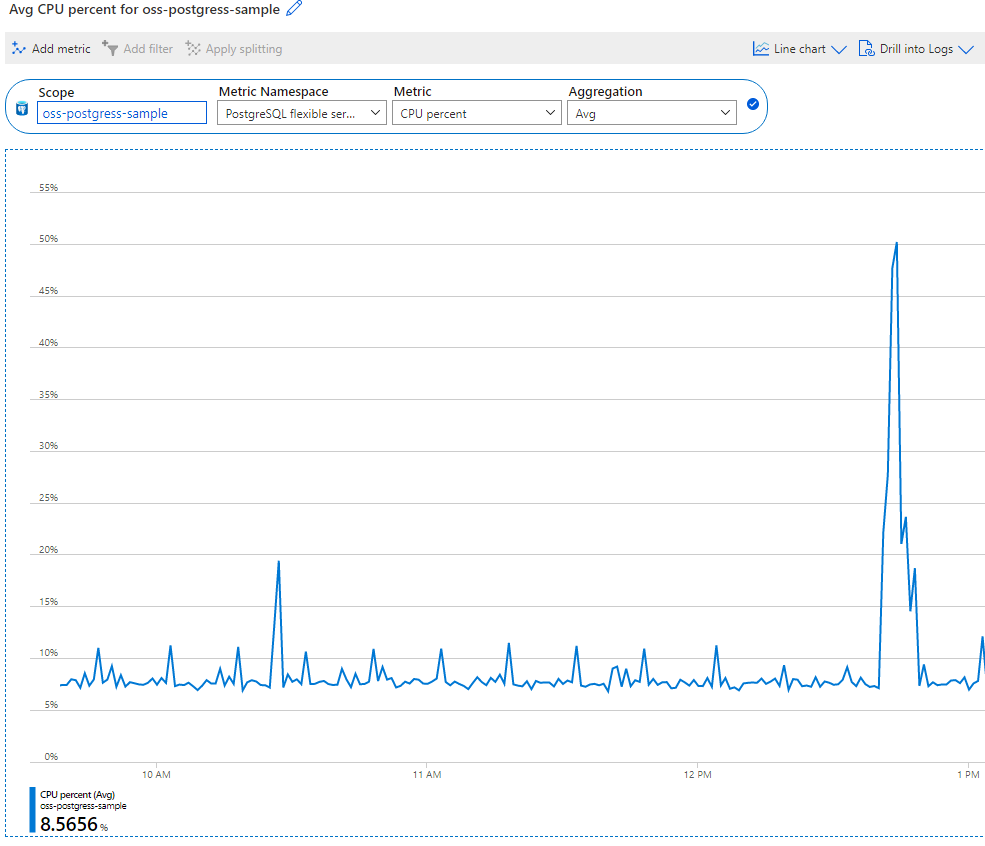Expand the CPU percent Metric dropdown

pos(475,114)
